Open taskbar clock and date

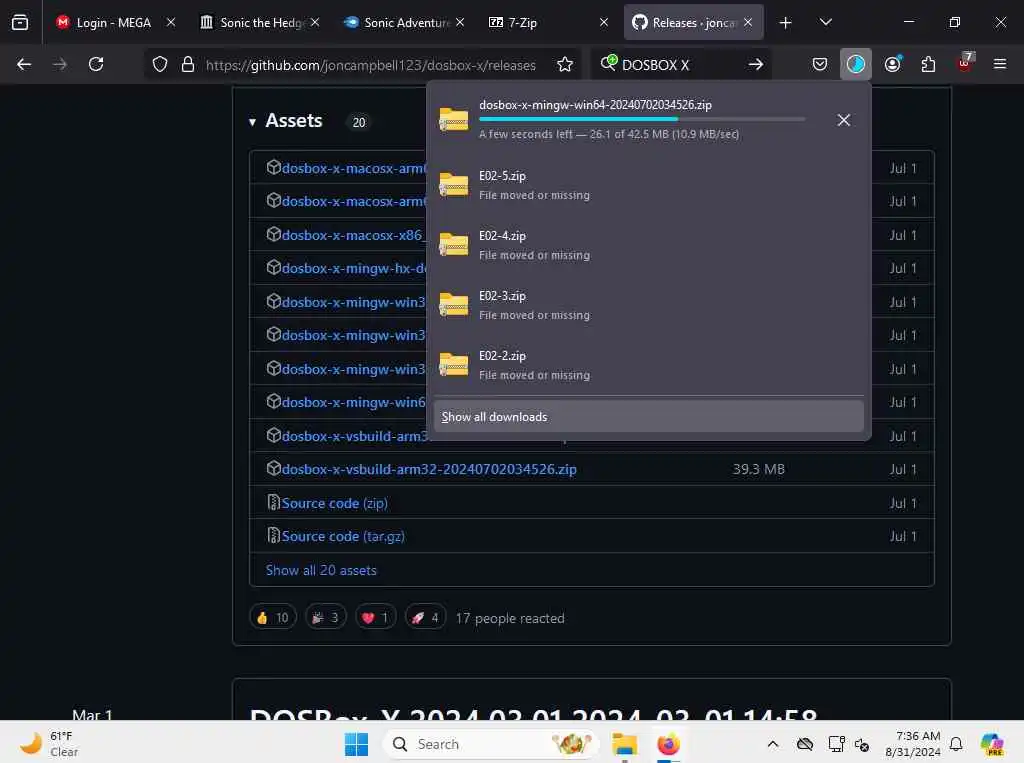[913, 744]
